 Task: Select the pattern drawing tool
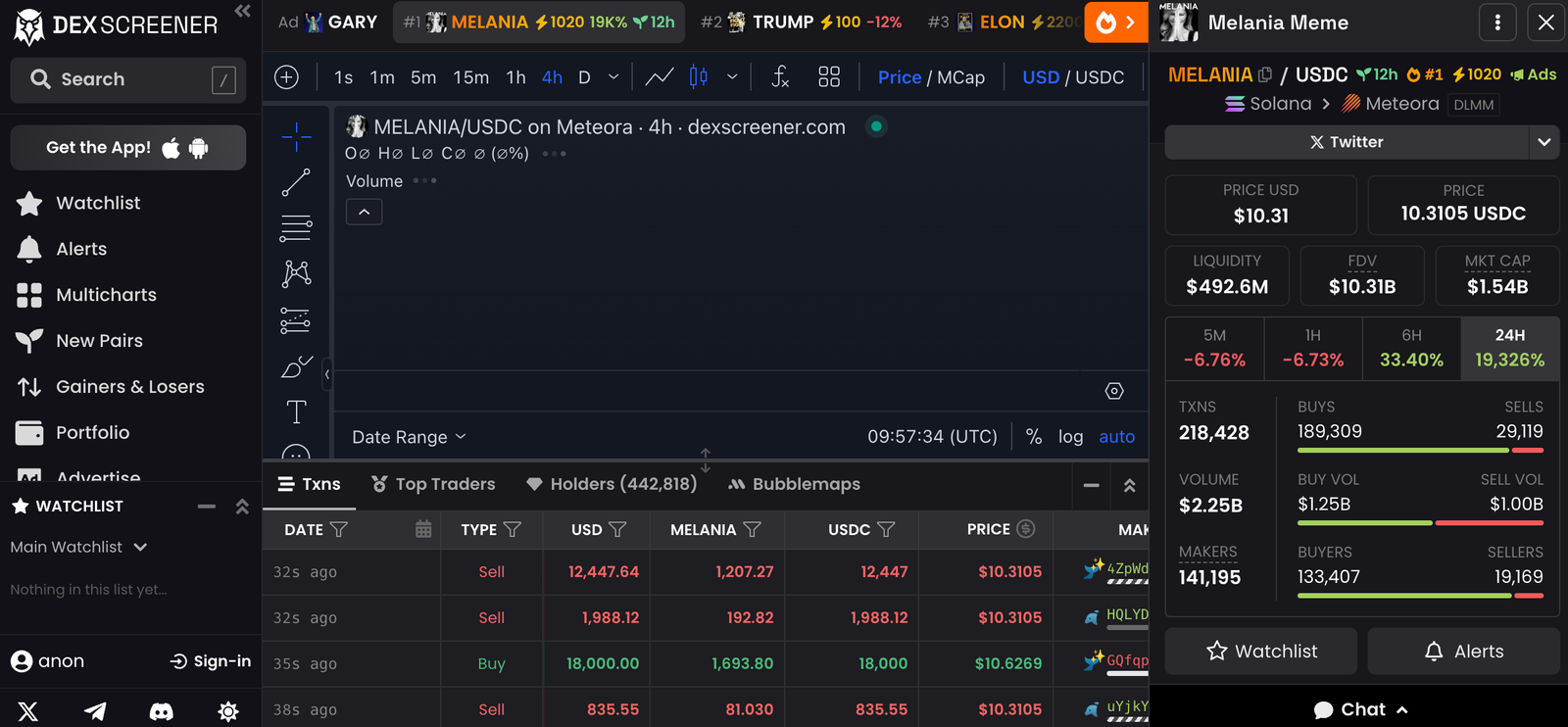(x=296, y=273)
